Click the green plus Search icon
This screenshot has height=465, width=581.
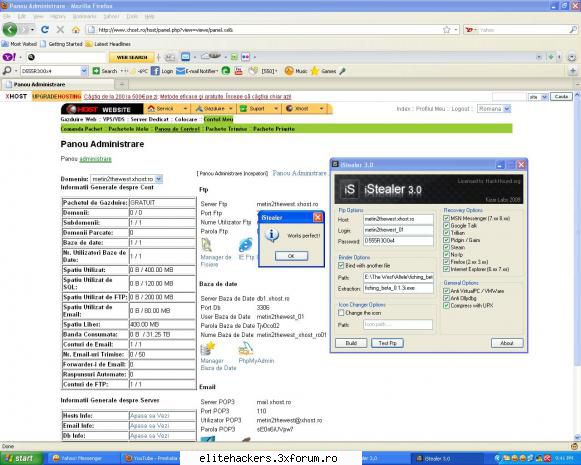(96, 71)
